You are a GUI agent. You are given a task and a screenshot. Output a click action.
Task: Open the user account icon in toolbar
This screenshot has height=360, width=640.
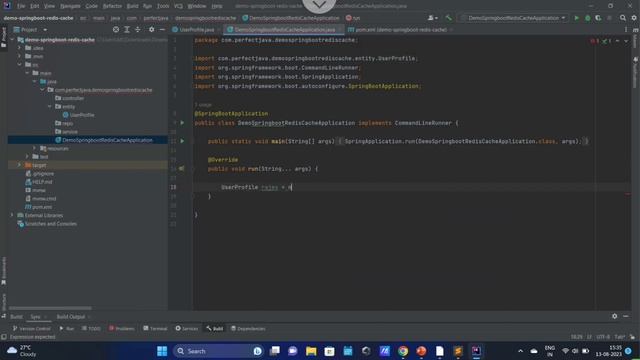coord(432,18)
